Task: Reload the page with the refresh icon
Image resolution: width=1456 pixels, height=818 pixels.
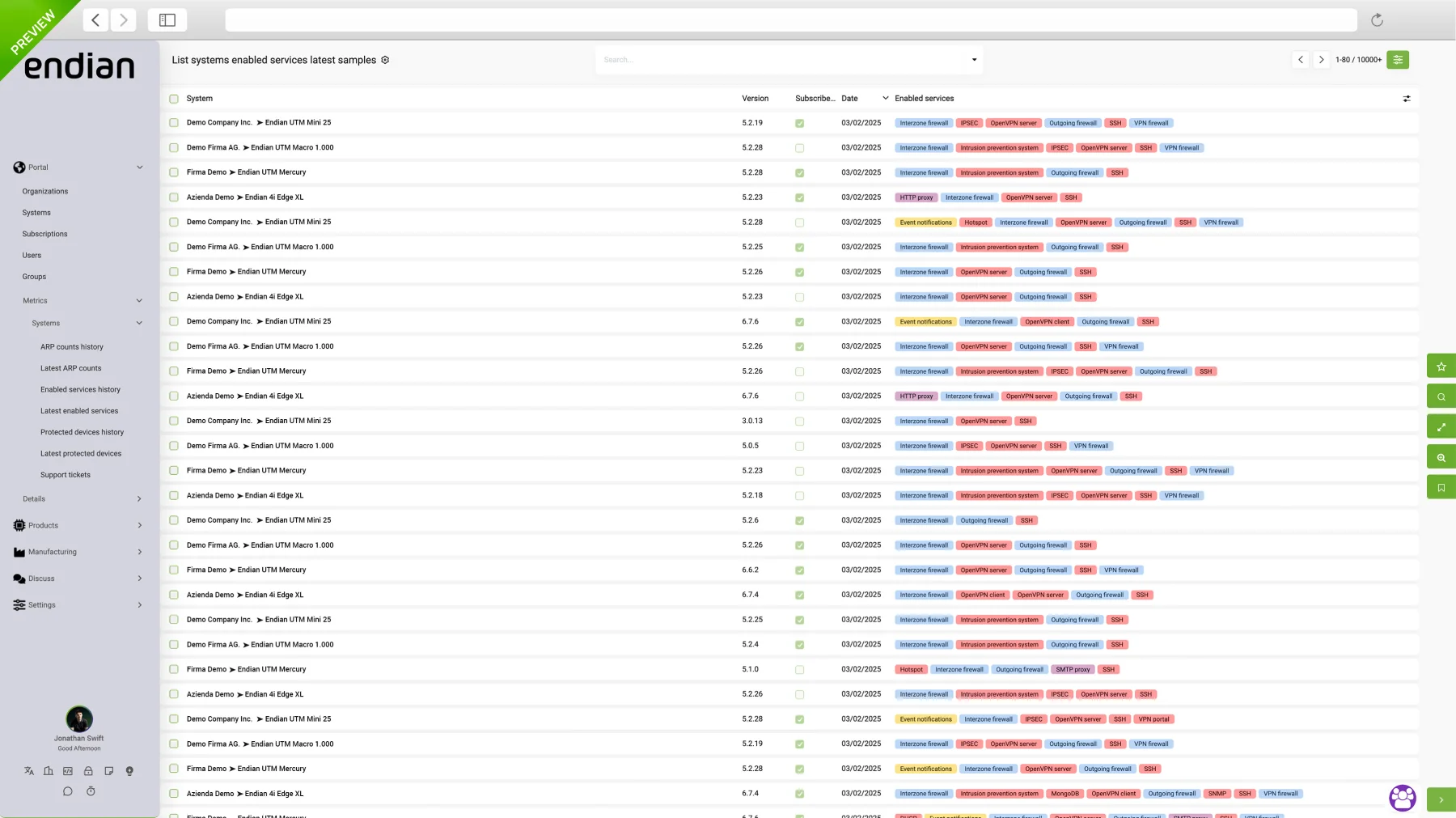Action: tap(1377, 20)
